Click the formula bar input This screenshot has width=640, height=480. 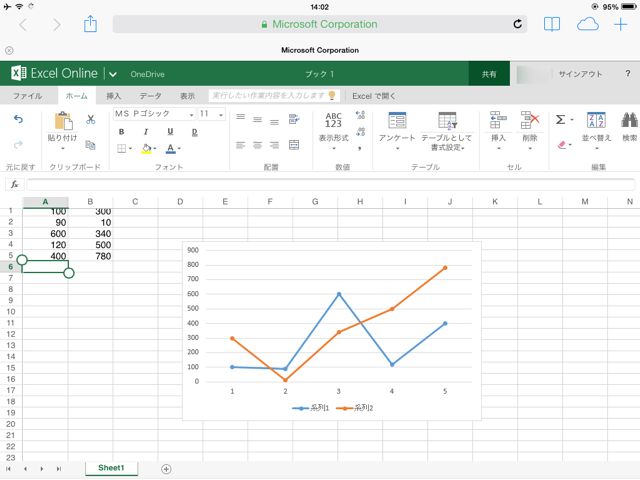tap(331, 184)
